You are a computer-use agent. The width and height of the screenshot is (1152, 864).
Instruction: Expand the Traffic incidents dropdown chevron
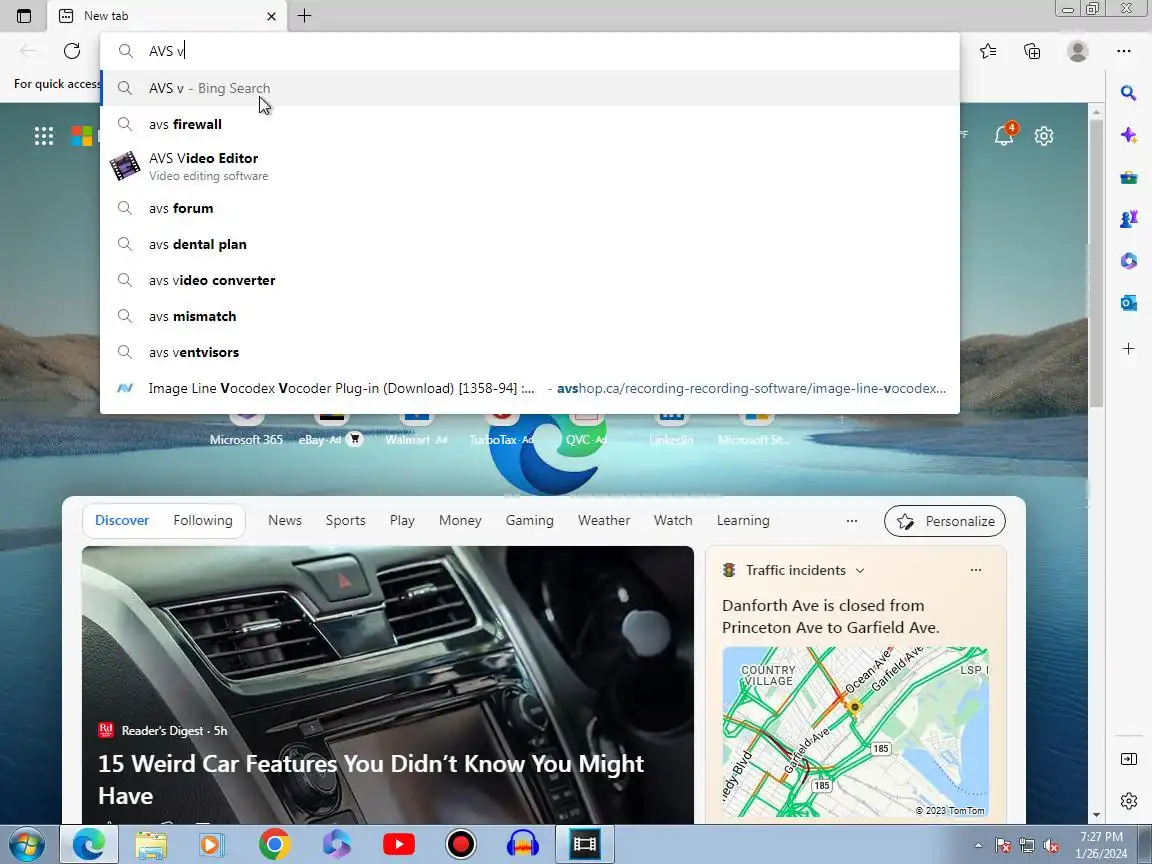point(860,570)
